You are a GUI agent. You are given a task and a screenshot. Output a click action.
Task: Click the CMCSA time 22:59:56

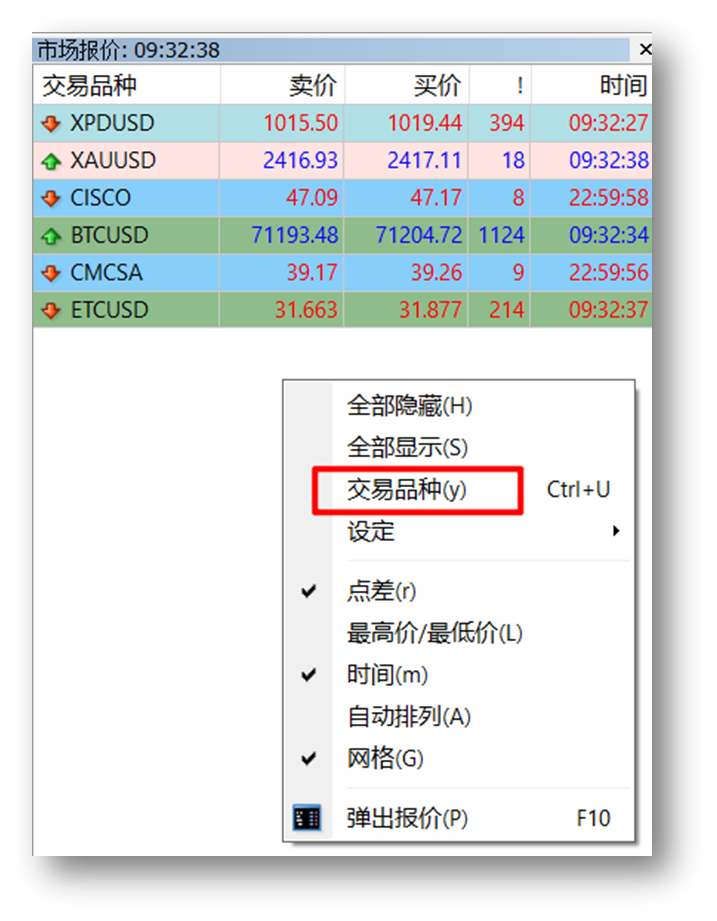[x=609, y=273]
